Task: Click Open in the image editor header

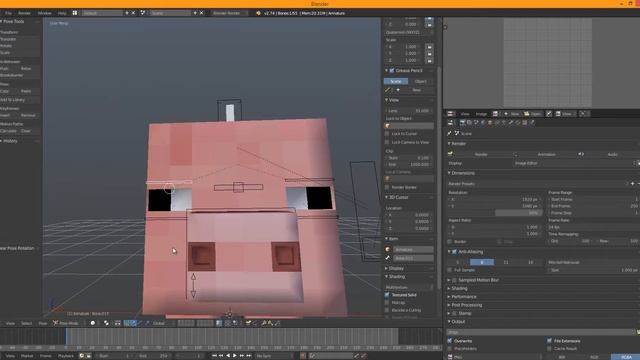Action: (x=533, y=114)
